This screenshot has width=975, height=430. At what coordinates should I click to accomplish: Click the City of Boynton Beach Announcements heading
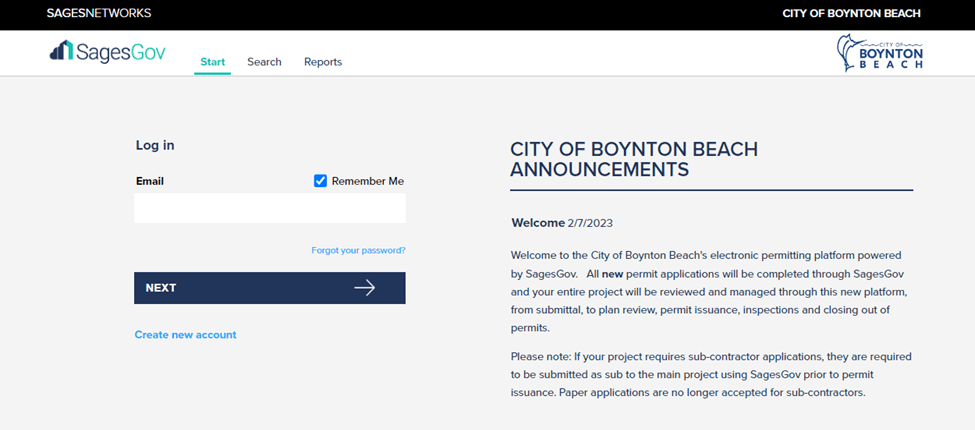click(x=634, y=159)
